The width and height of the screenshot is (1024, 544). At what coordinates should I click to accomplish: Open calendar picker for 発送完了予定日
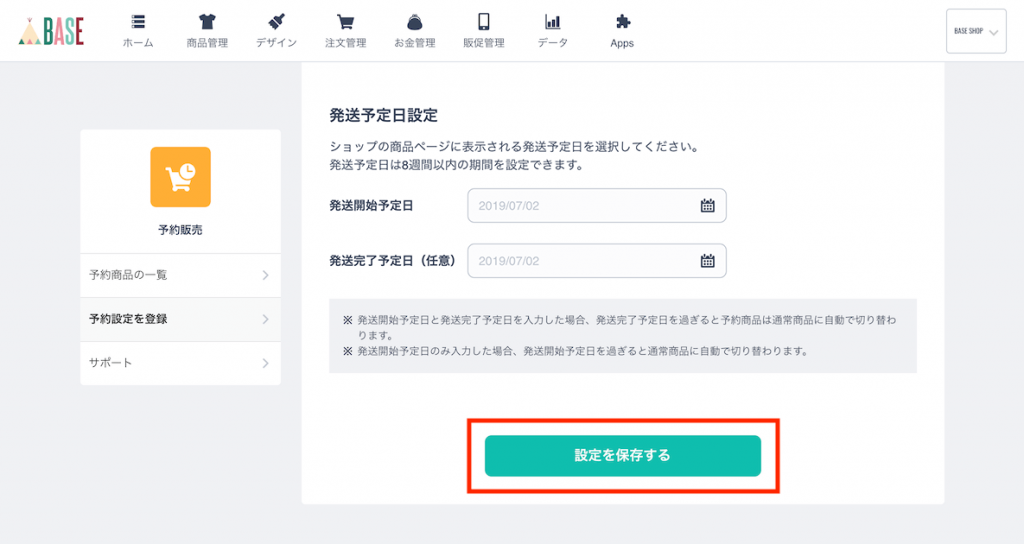click(x=707, y=261)
